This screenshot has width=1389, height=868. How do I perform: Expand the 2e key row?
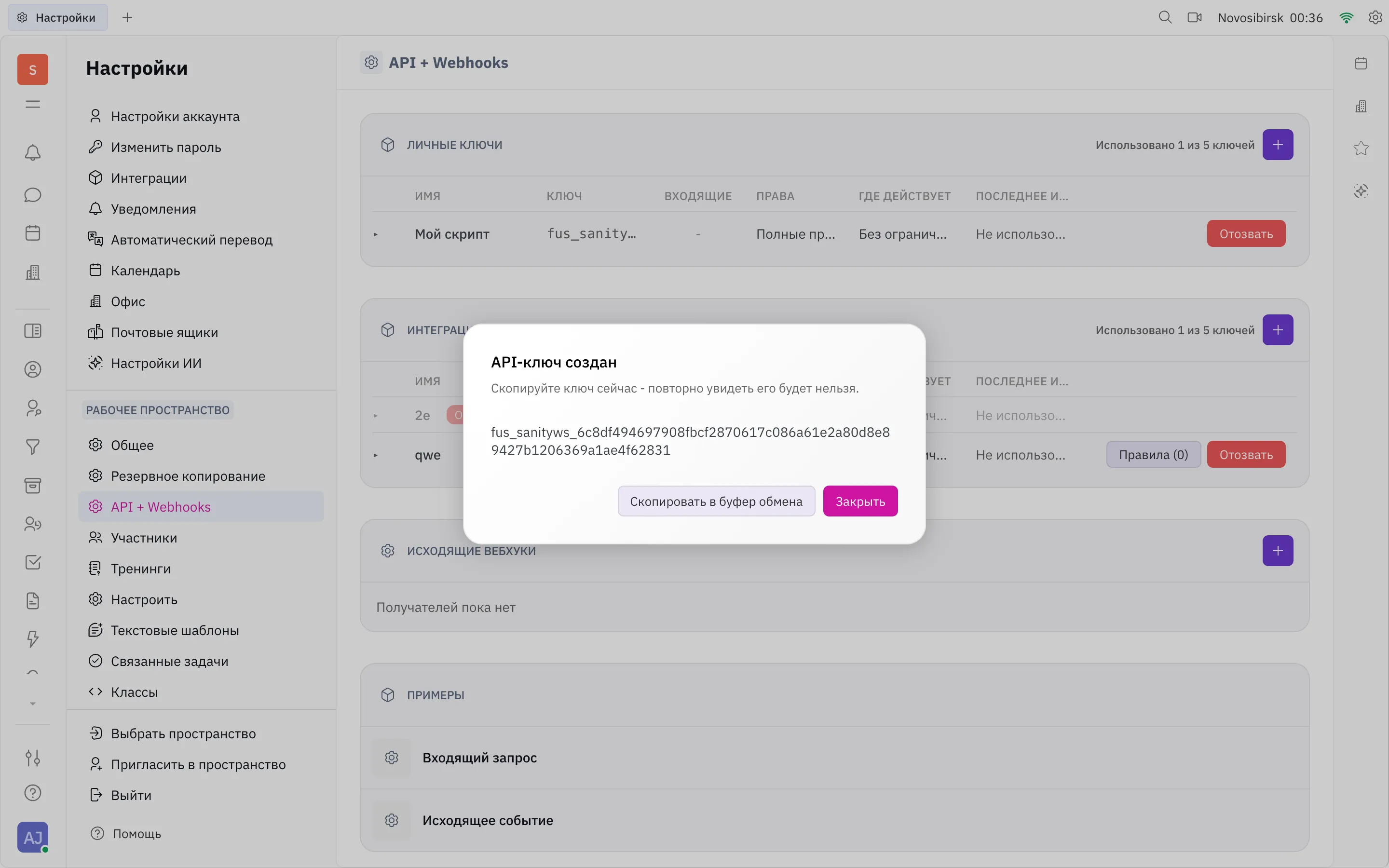point(375,416)
